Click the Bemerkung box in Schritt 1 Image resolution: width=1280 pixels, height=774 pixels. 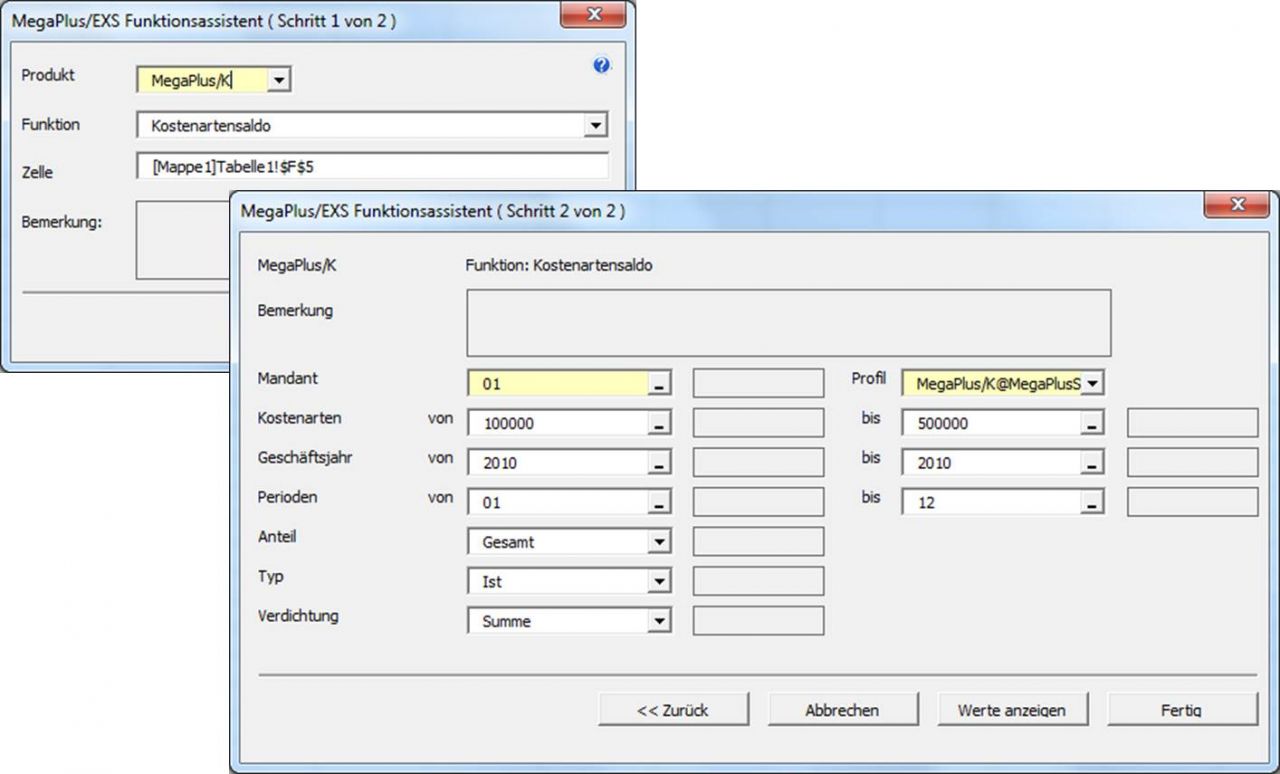(x=184, y=240)
